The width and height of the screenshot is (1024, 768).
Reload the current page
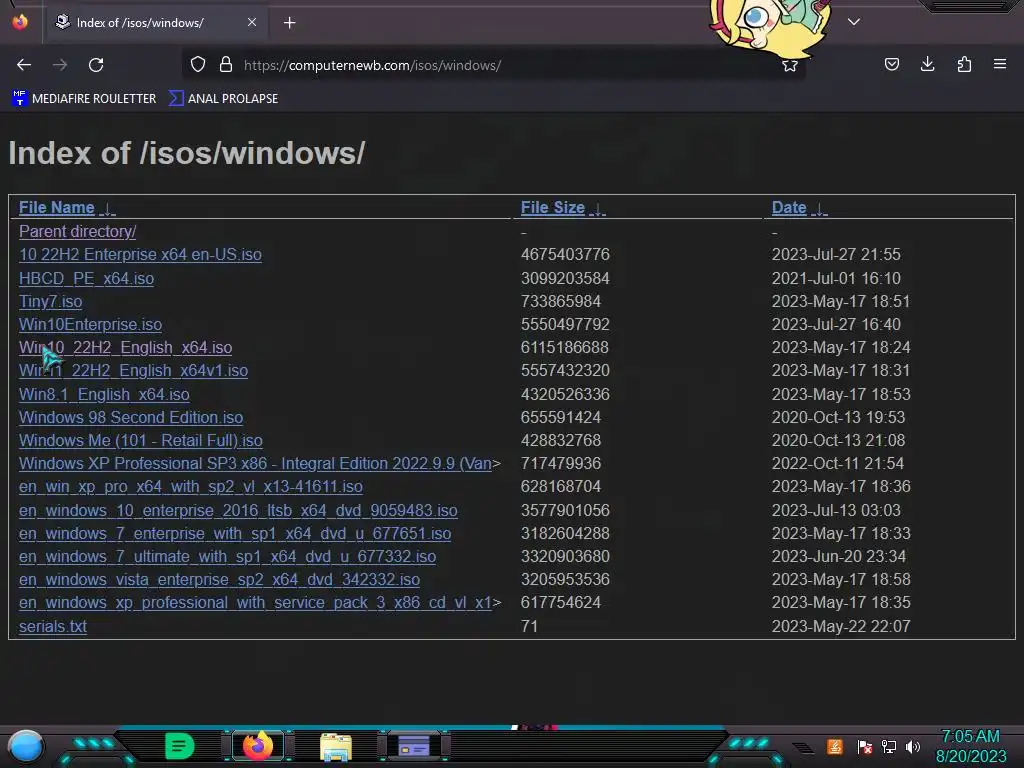click(96, 65)
